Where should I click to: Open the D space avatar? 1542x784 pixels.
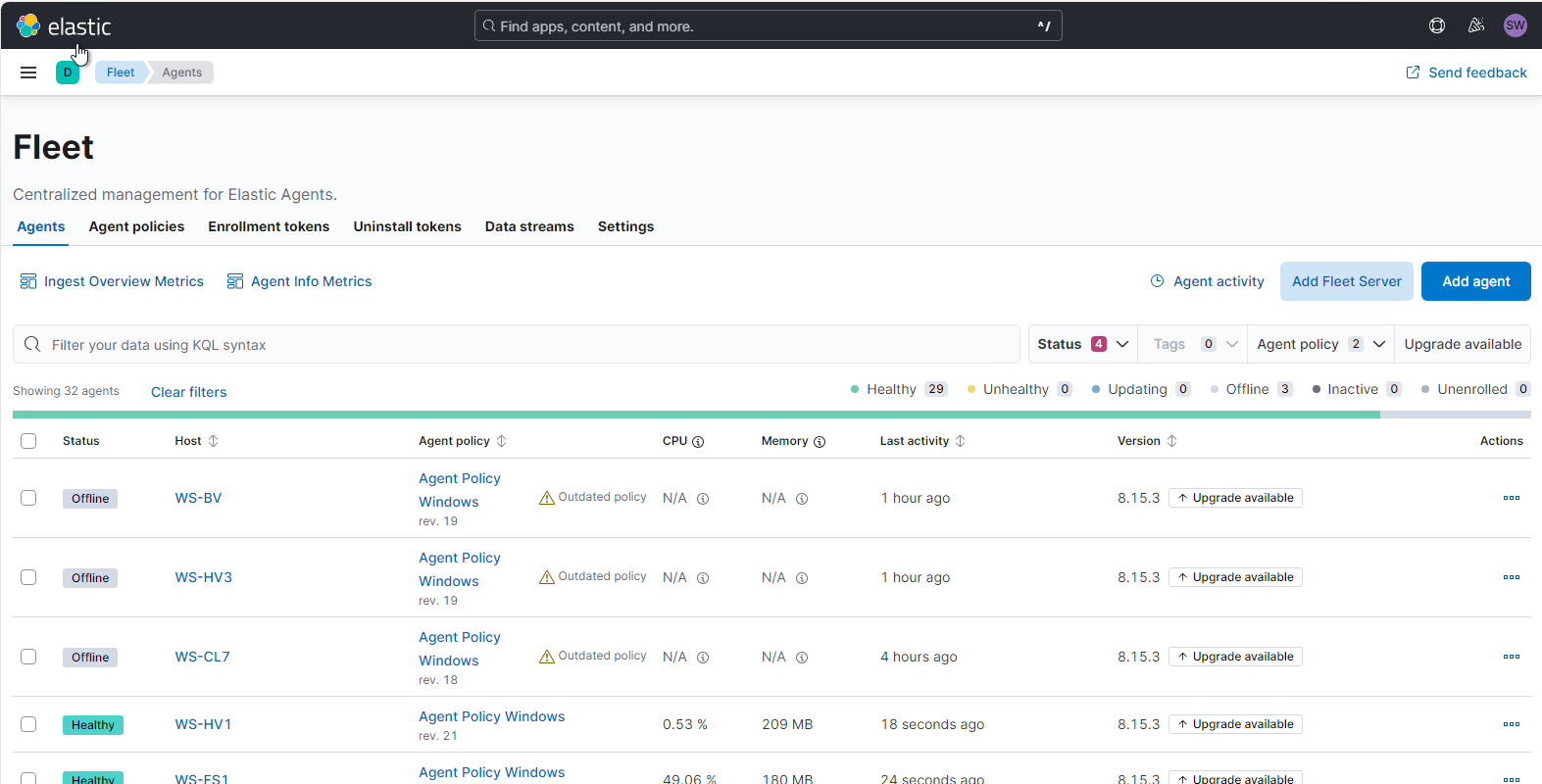coord(68,73)
